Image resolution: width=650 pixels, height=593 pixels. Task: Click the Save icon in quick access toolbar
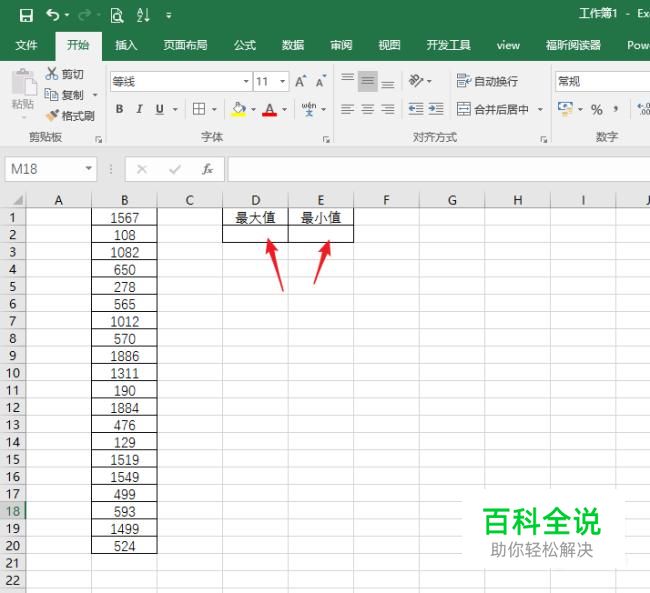tap(26, 15)
